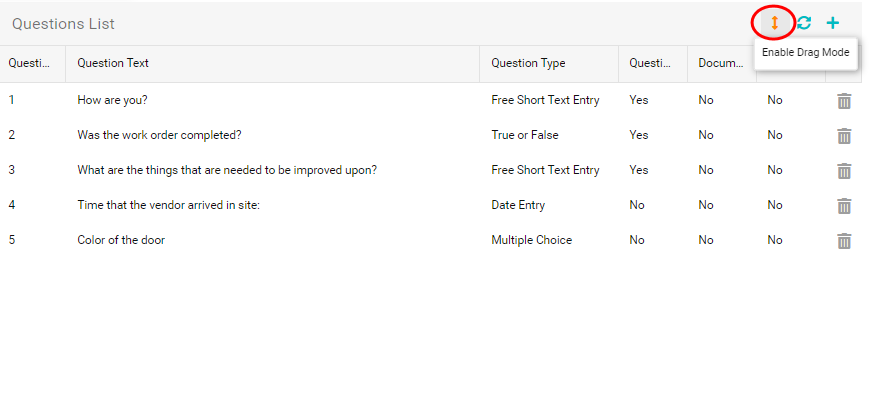Viewport: 870px width, 411px height.
Task: Delete question 3 using trash icon
Action: 844,171
